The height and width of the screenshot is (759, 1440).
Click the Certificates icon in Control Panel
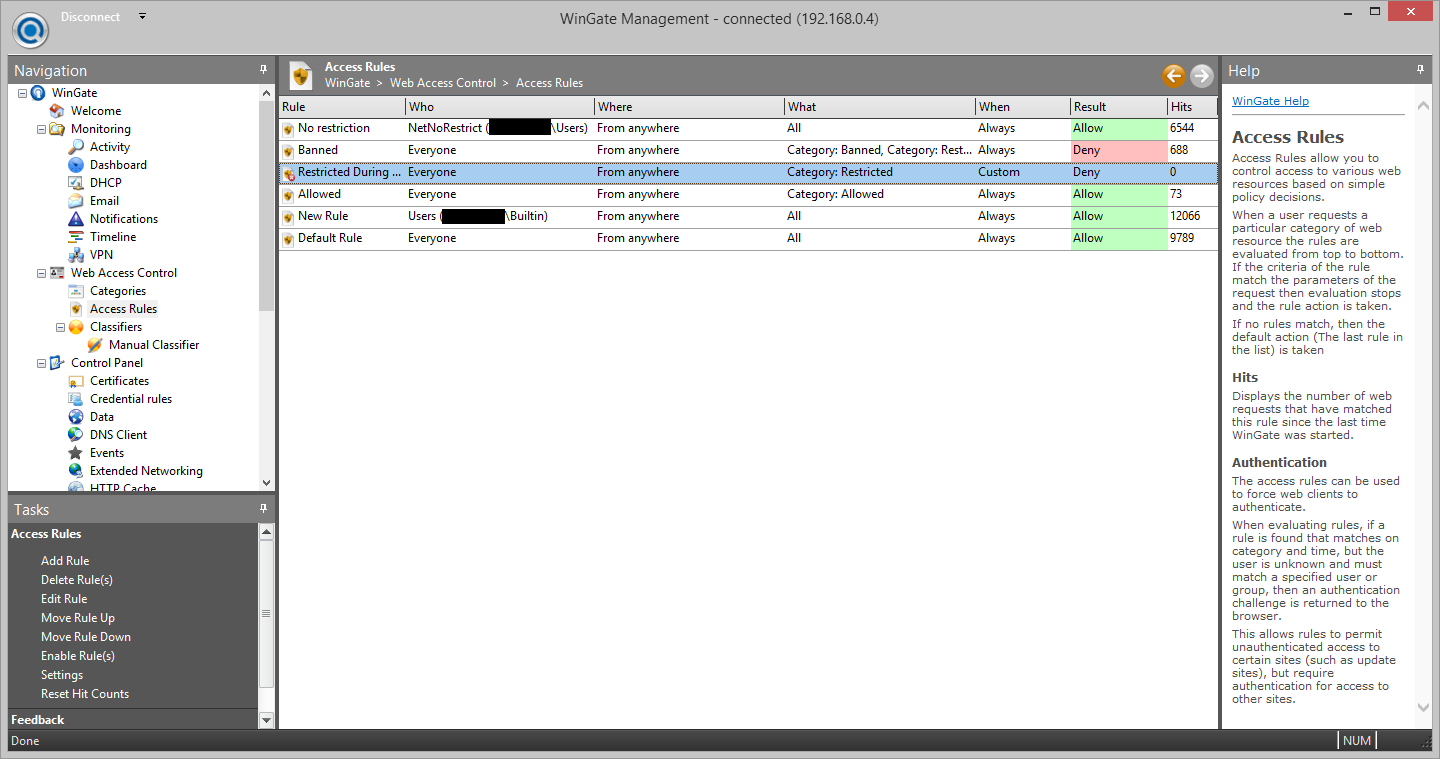(76, 381)
